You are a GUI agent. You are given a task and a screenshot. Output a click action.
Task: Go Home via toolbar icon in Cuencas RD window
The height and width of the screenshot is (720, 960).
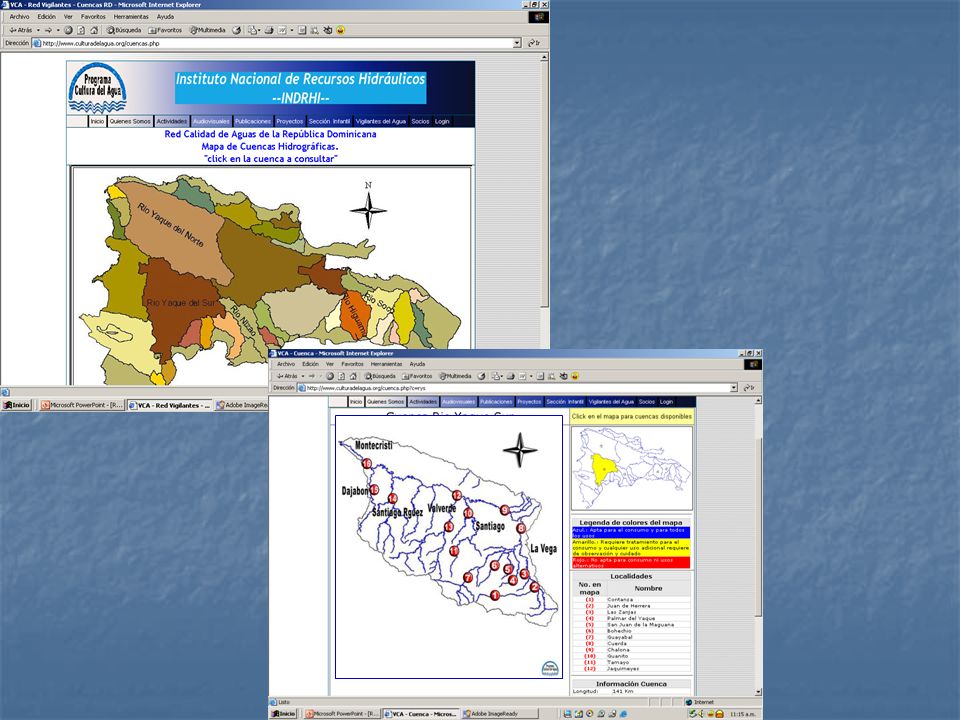pos(94,30)
